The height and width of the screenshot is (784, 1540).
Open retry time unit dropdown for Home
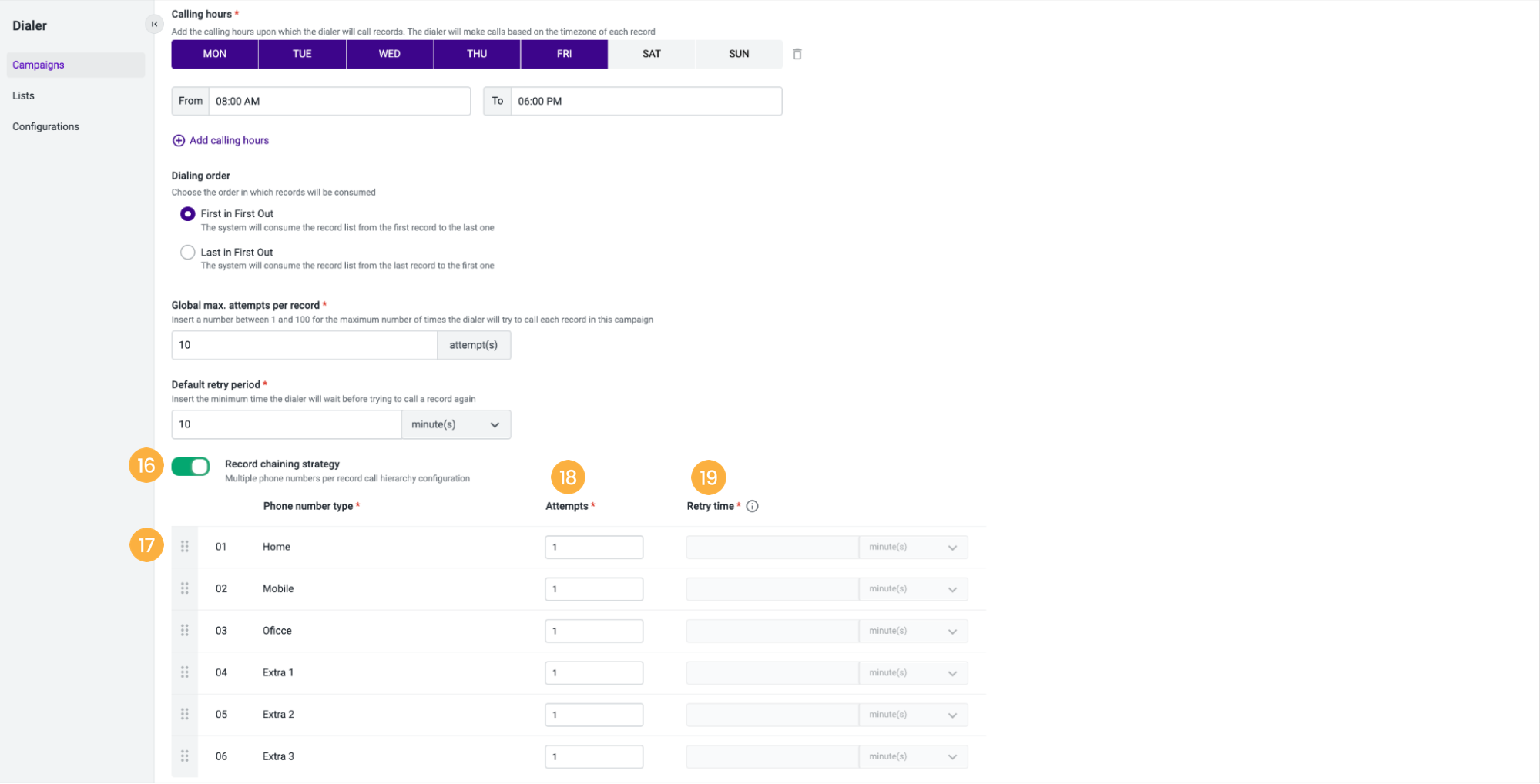(914, 548)
